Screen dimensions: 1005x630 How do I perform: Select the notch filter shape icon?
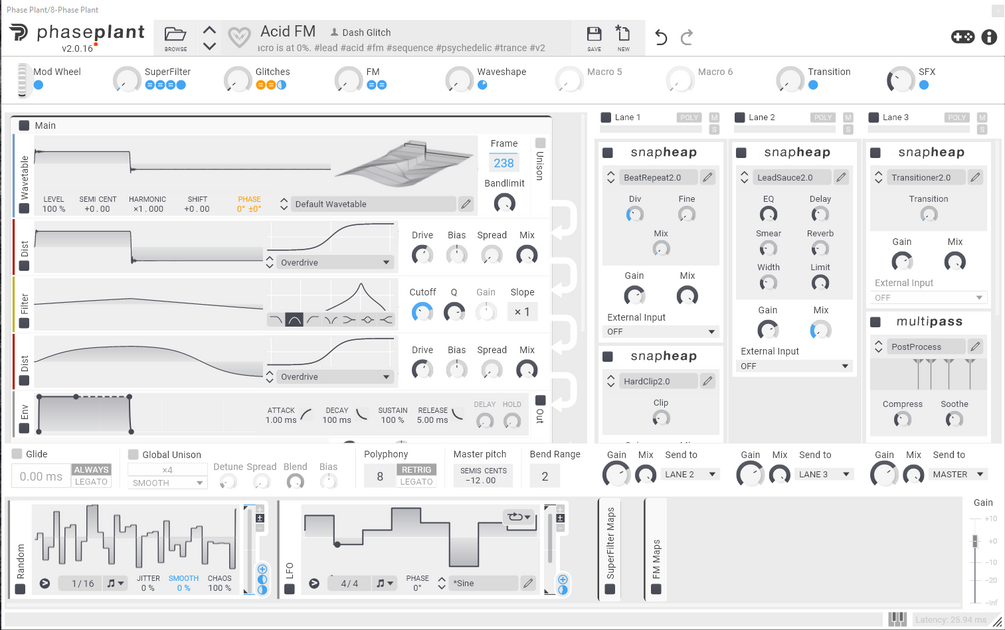pyautogui.click(x=331, y=319)
